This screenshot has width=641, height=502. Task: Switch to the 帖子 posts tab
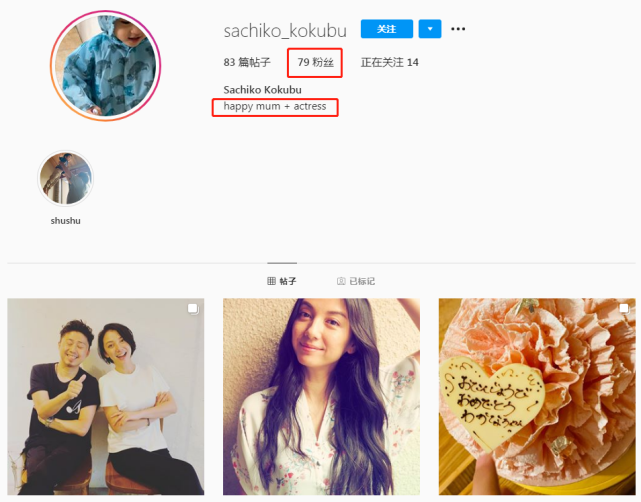click(x=282, y=281)
